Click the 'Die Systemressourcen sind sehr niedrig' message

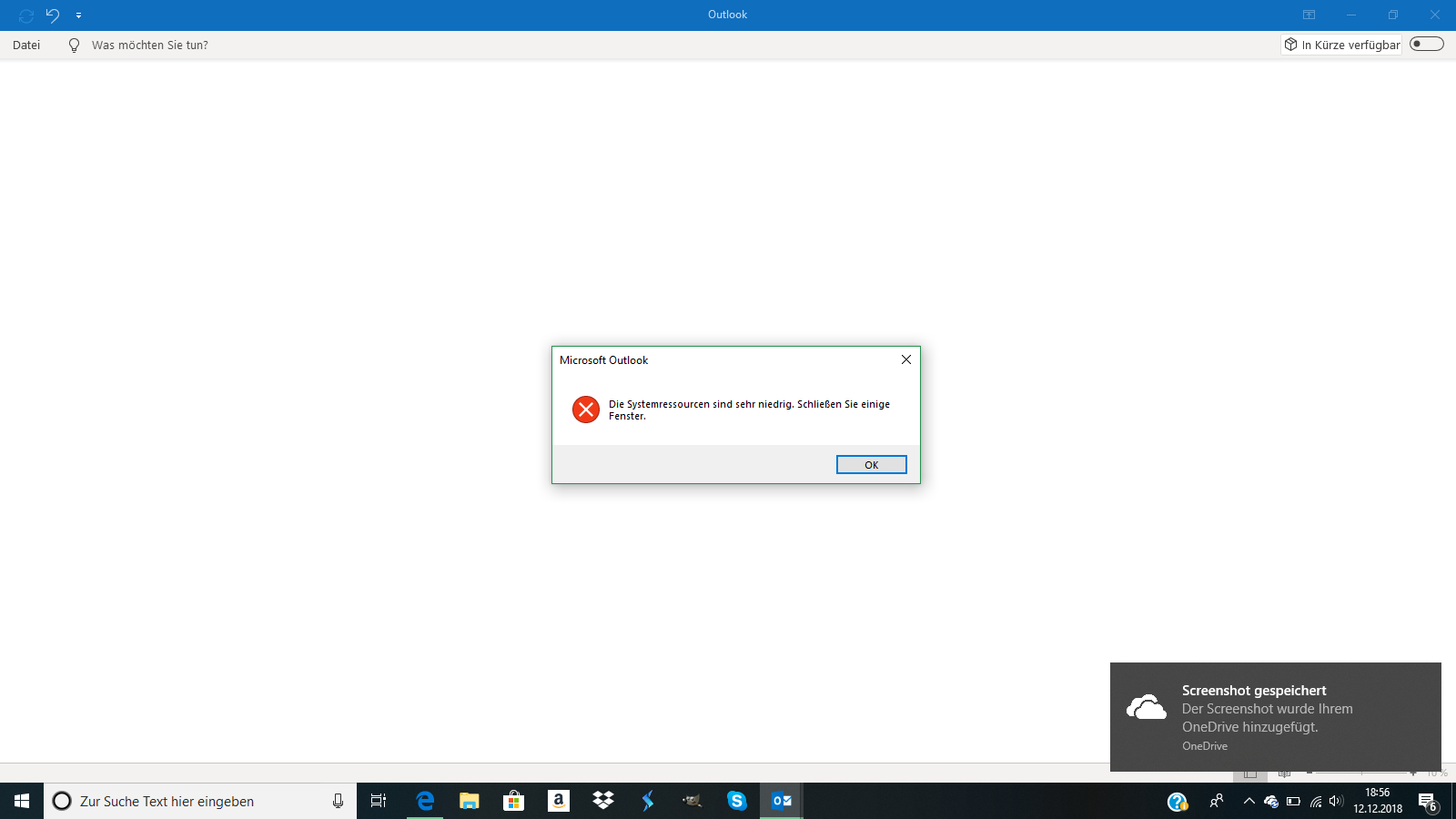749,409
